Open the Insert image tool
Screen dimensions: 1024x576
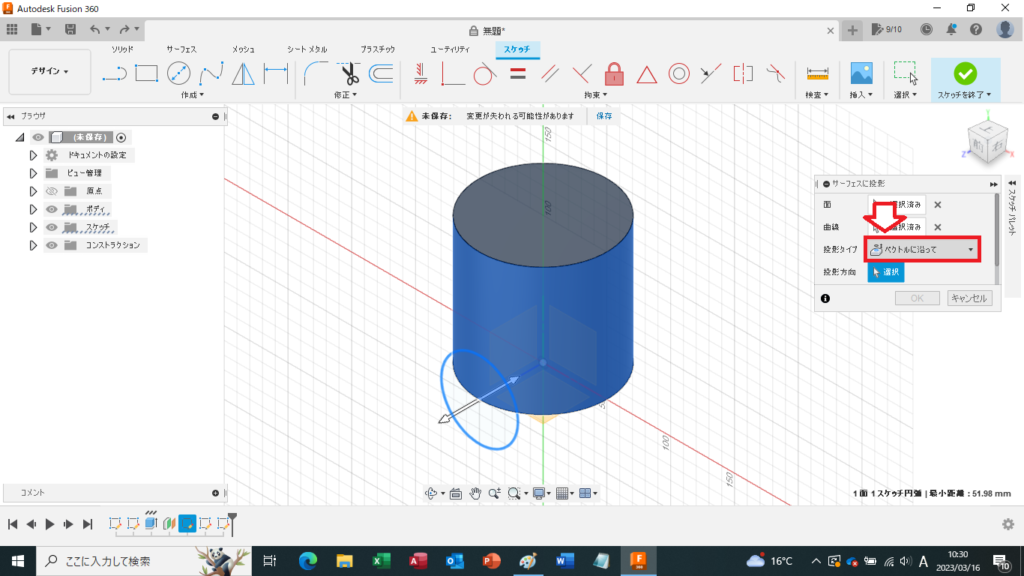coord(861,73)
